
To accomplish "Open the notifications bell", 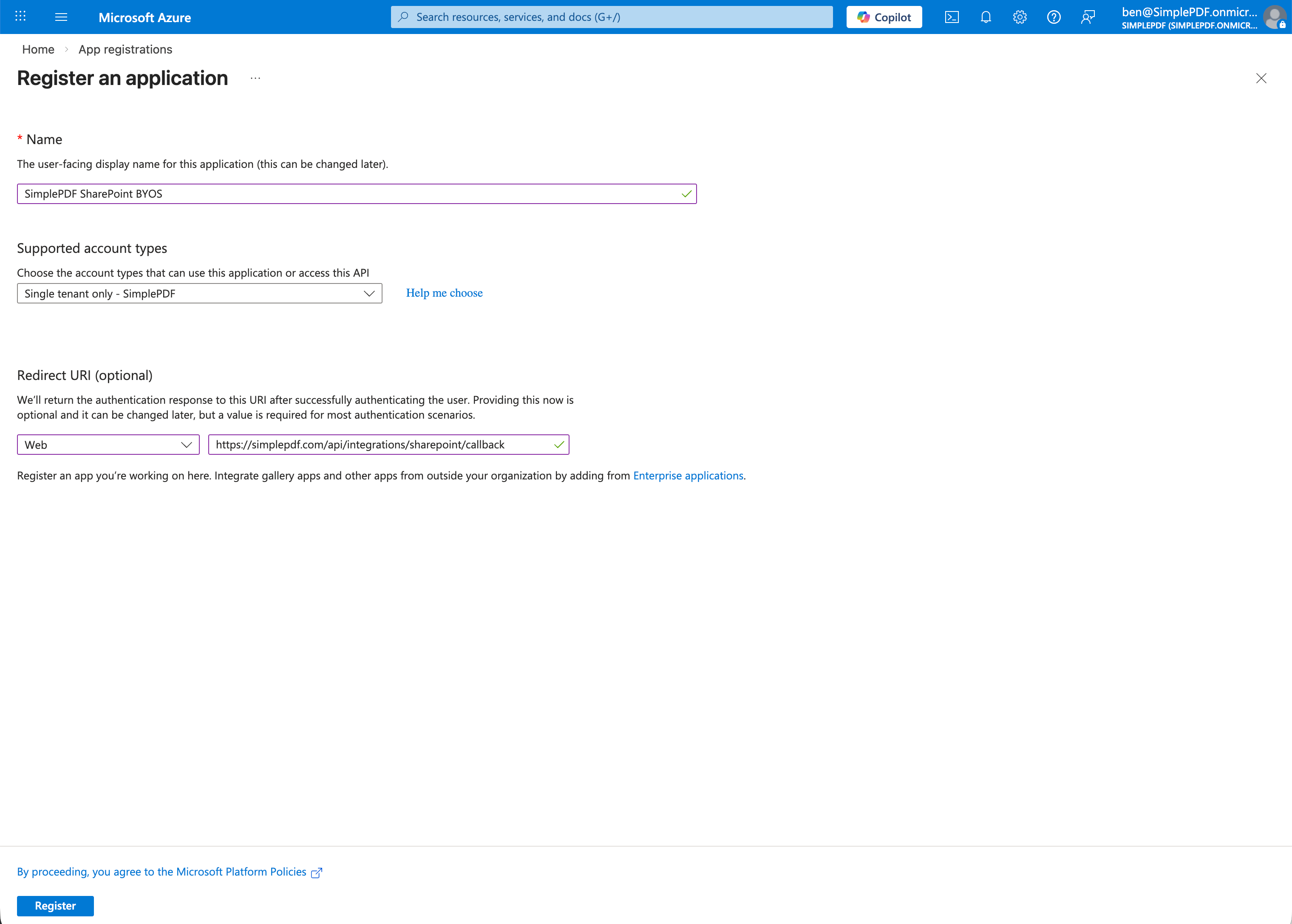I will [985, 17].
